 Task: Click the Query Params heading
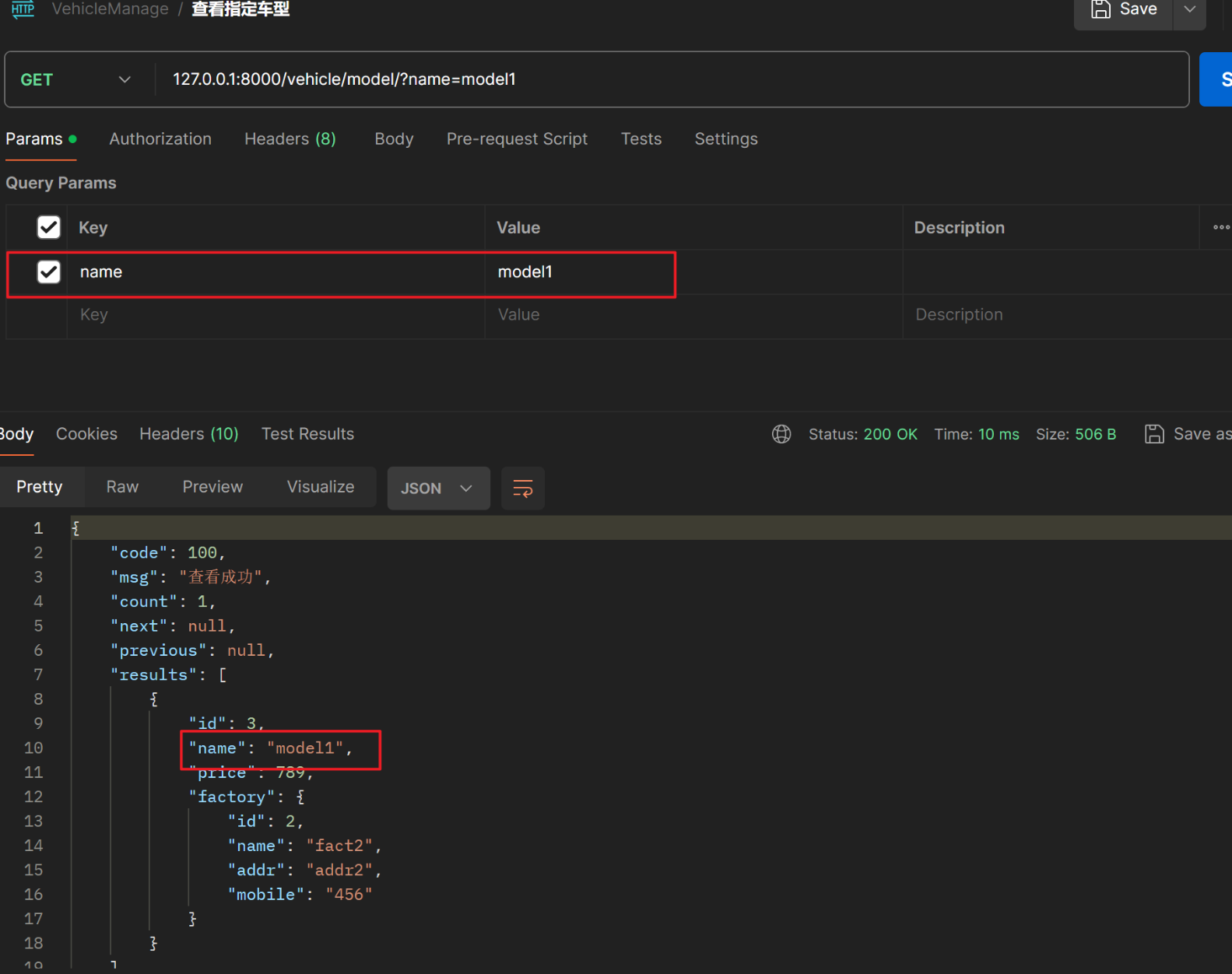61,183
